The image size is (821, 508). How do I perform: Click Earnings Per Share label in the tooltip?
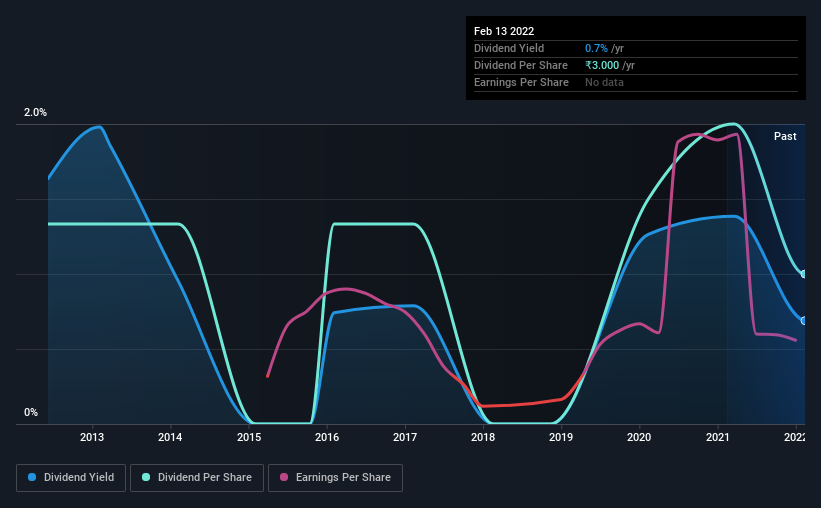[521, 83]
